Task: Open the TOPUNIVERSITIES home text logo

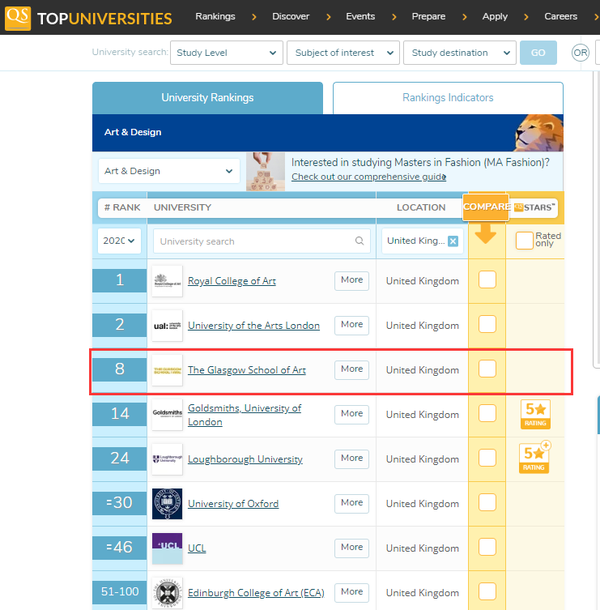Action: [104, 19]
